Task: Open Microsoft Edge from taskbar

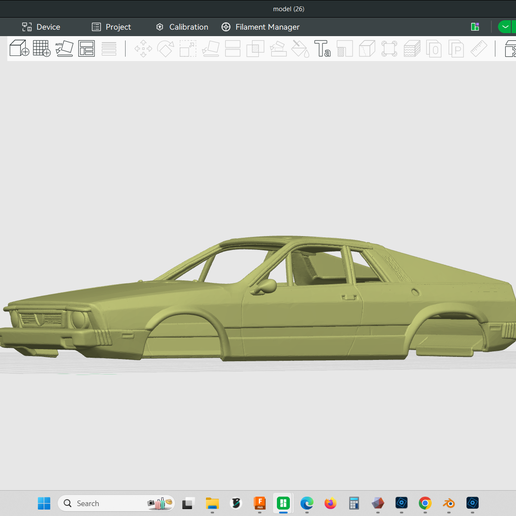Action: [x=307, y=503]
